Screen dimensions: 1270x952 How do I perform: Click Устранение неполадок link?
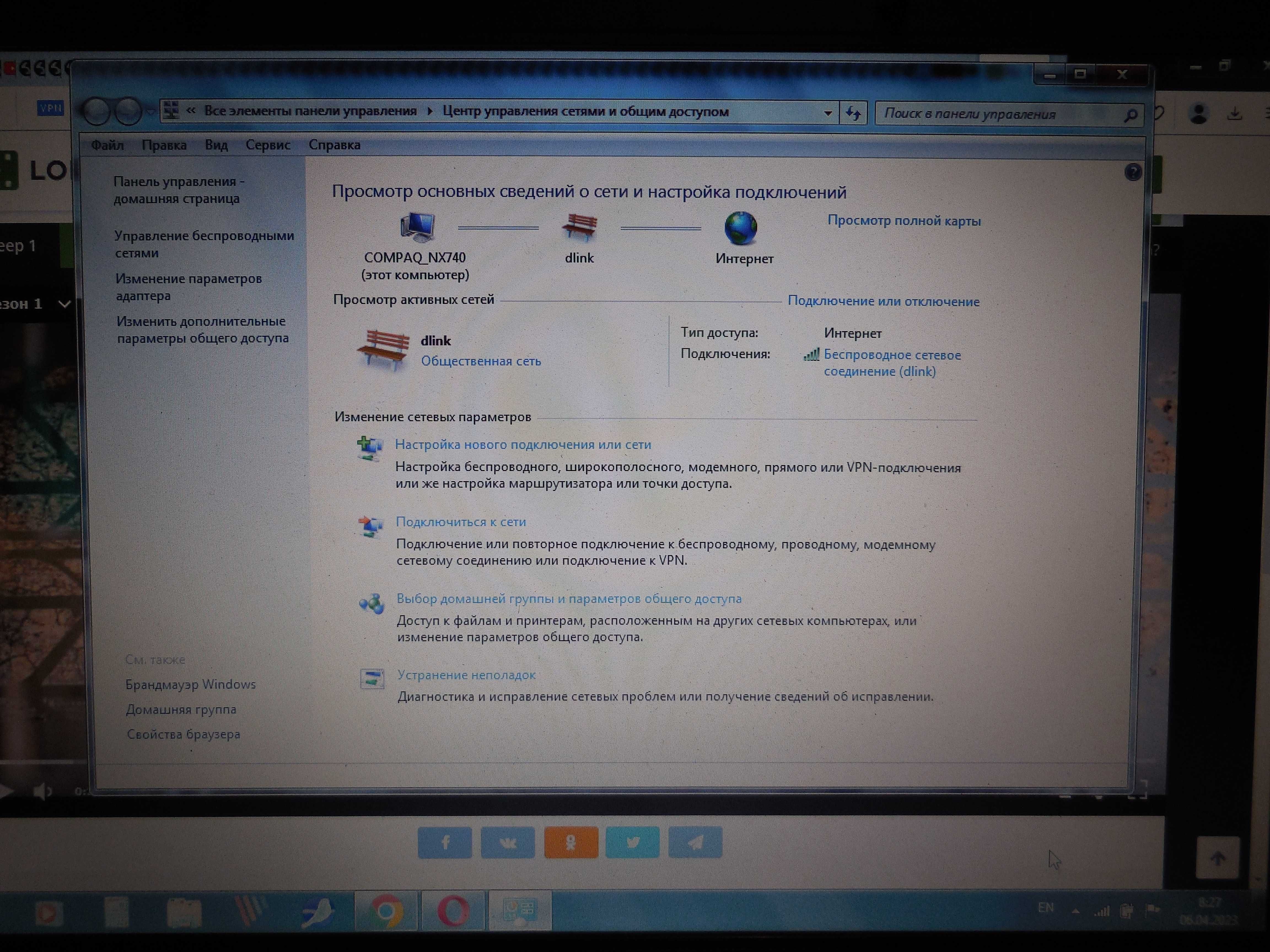click(466, 675)
